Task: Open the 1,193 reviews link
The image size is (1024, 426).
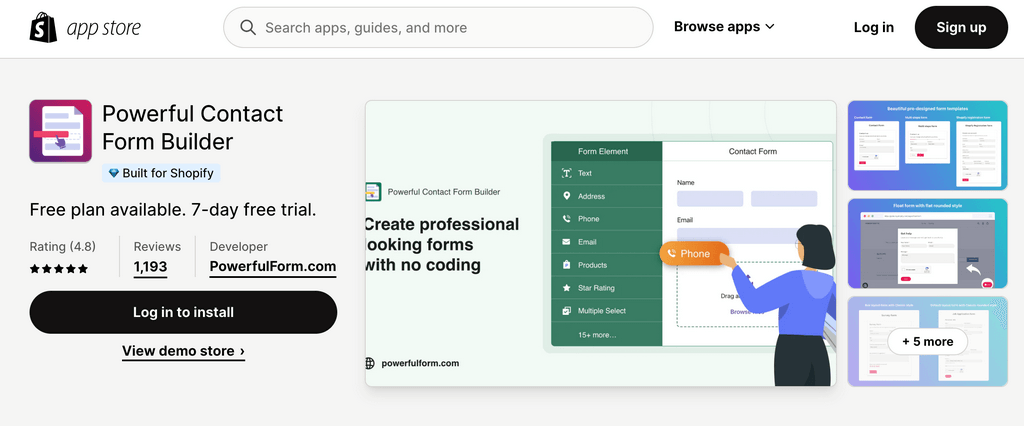Action: point(150,267)
